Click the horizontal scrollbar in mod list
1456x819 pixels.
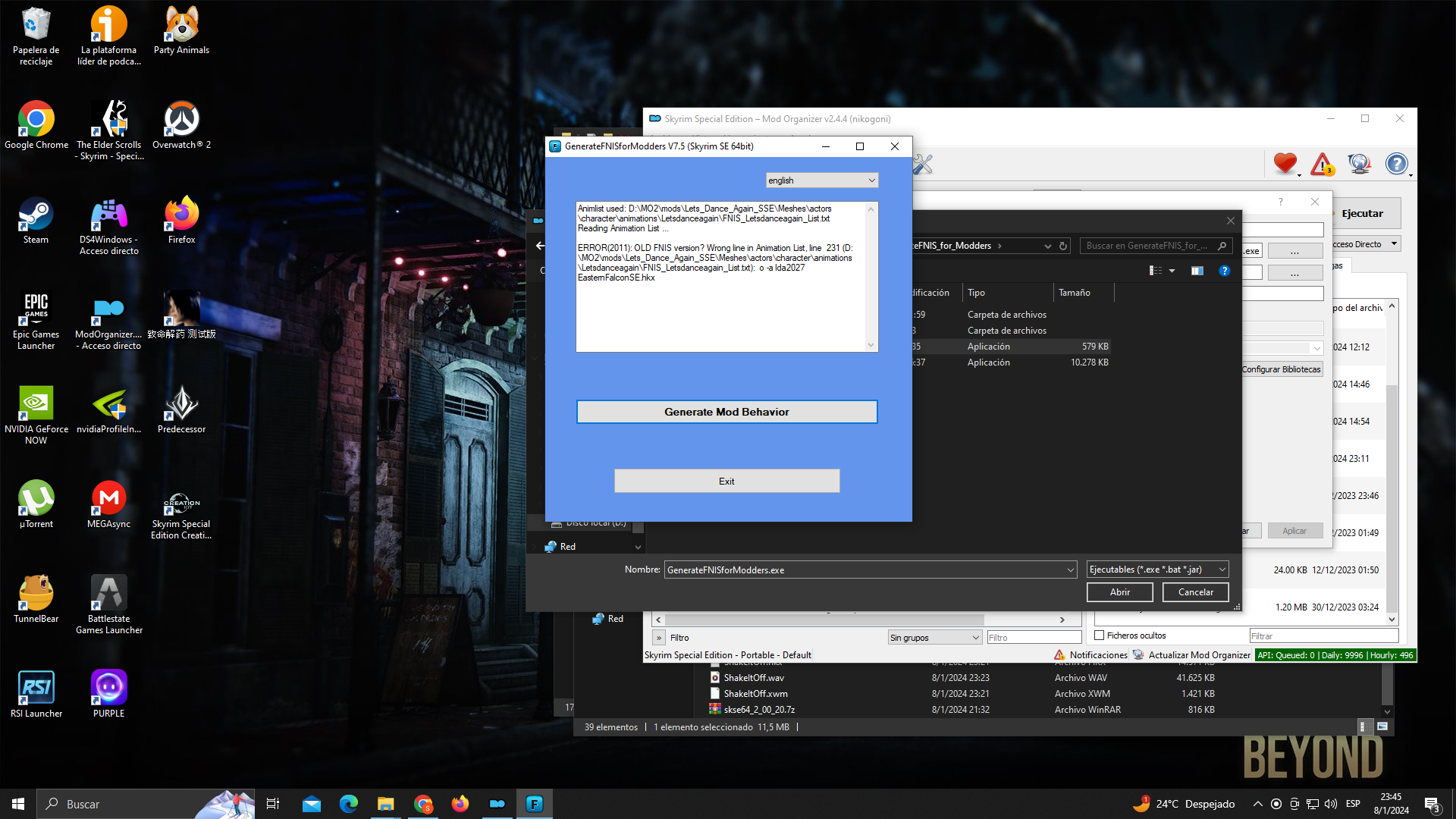[x=824, y=620]
